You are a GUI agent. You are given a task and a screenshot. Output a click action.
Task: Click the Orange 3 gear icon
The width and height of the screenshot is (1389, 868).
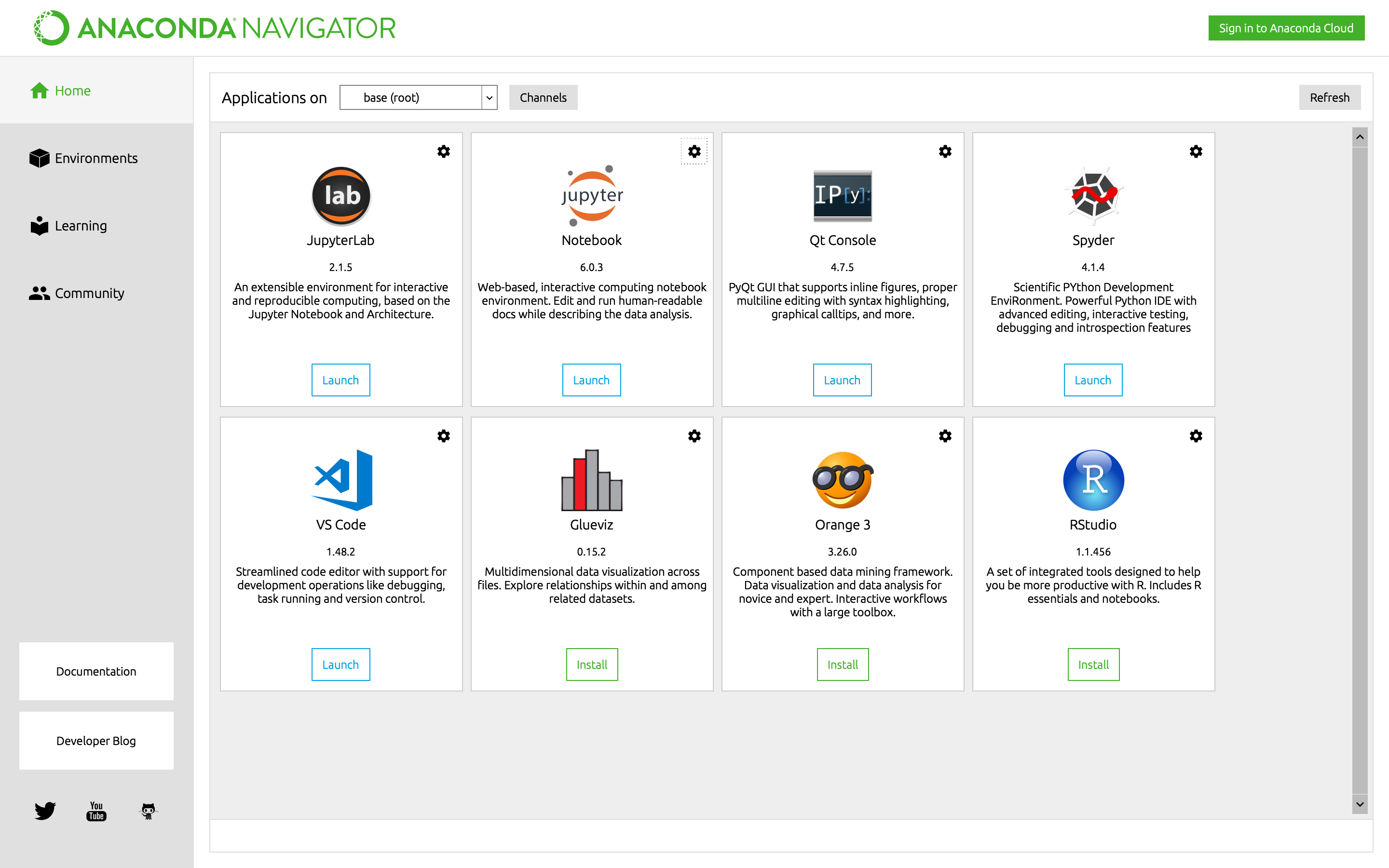(945, 436)
